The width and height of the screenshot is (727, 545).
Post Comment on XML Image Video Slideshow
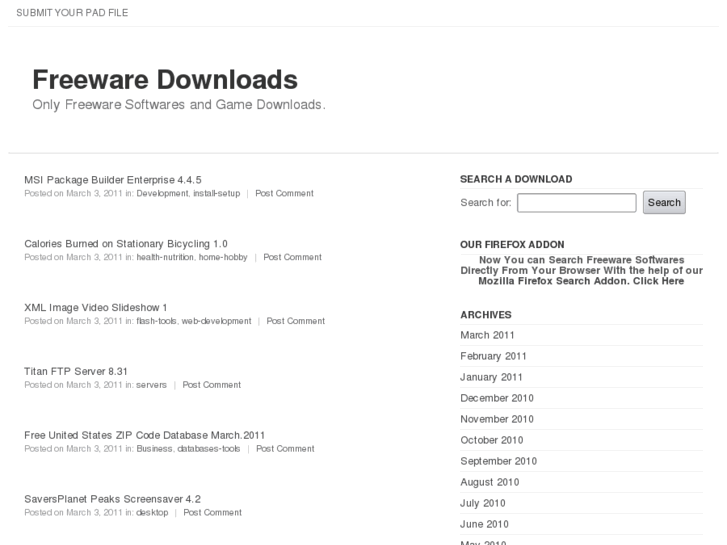point(295,321)
